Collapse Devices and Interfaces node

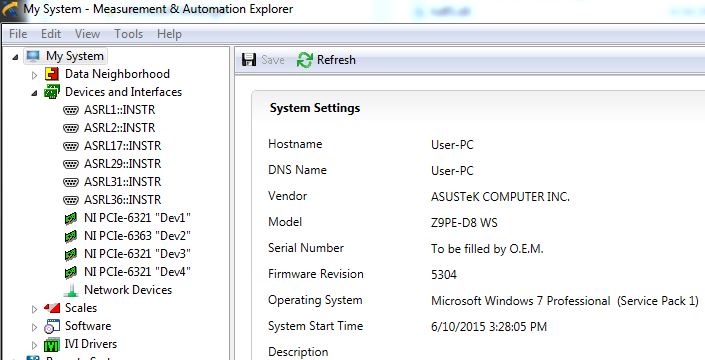click(34, 93)
